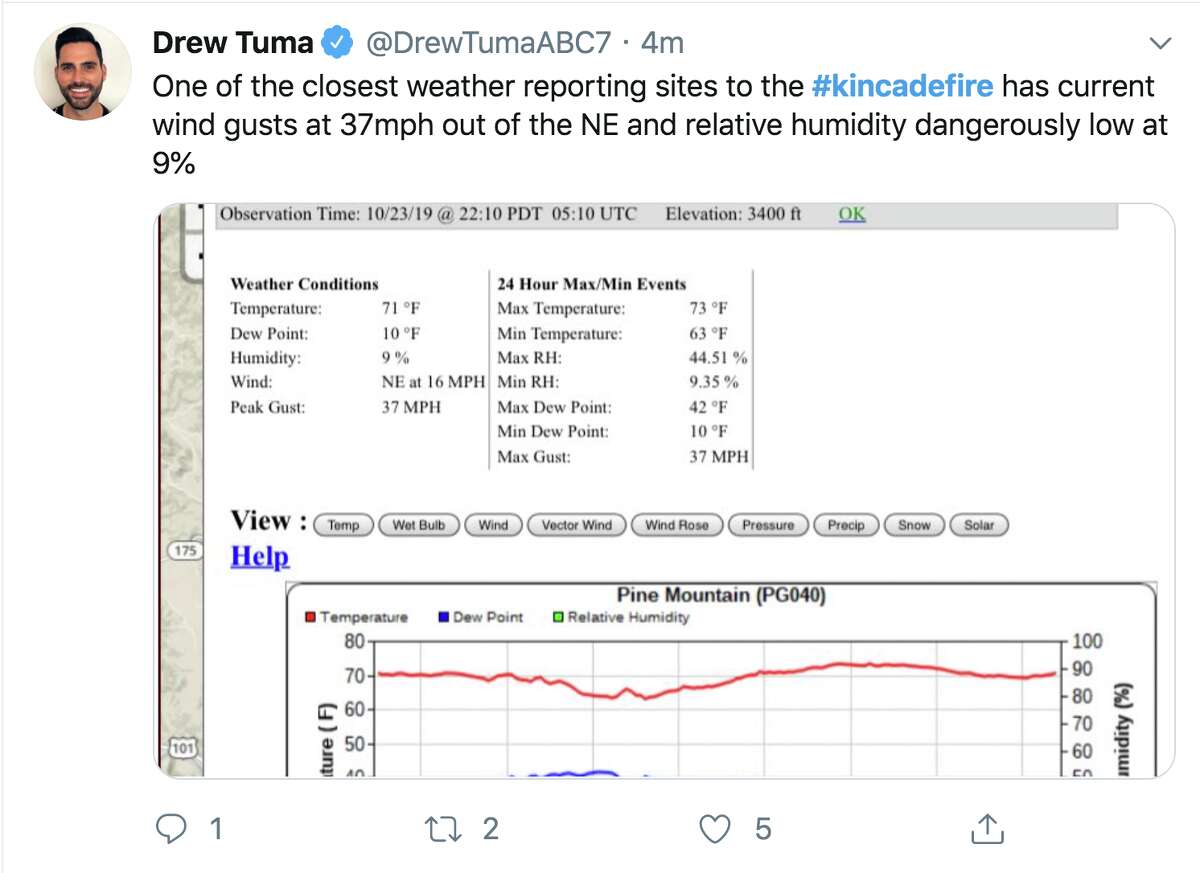
Task: Select the Wet Bulb view button
Action: coord(419,525)
